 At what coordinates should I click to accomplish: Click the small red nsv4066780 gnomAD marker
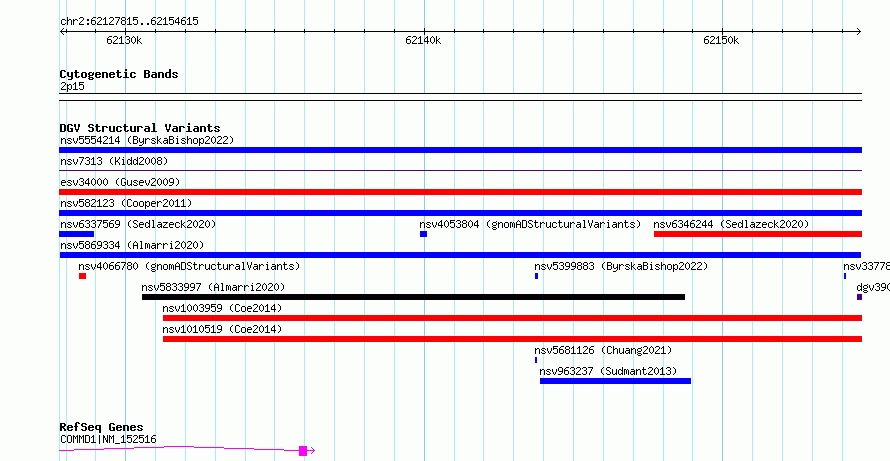[x=82, y=276]
